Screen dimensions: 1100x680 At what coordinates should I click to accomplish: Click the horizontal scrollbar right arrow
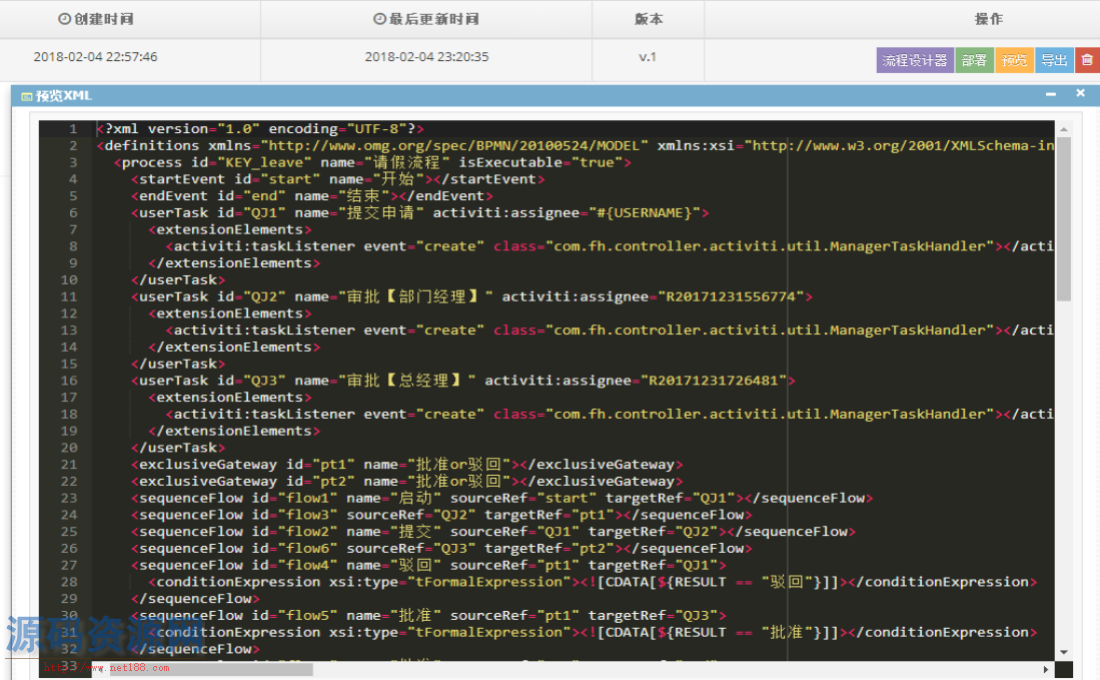[x=1047, y=669]
